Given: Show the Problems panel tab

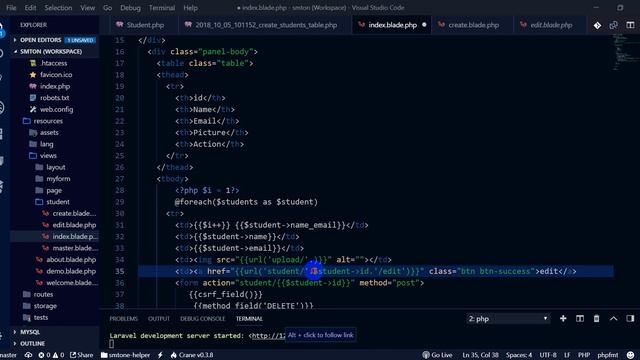Looking at the screenshot, I should [x=123, y=319].
